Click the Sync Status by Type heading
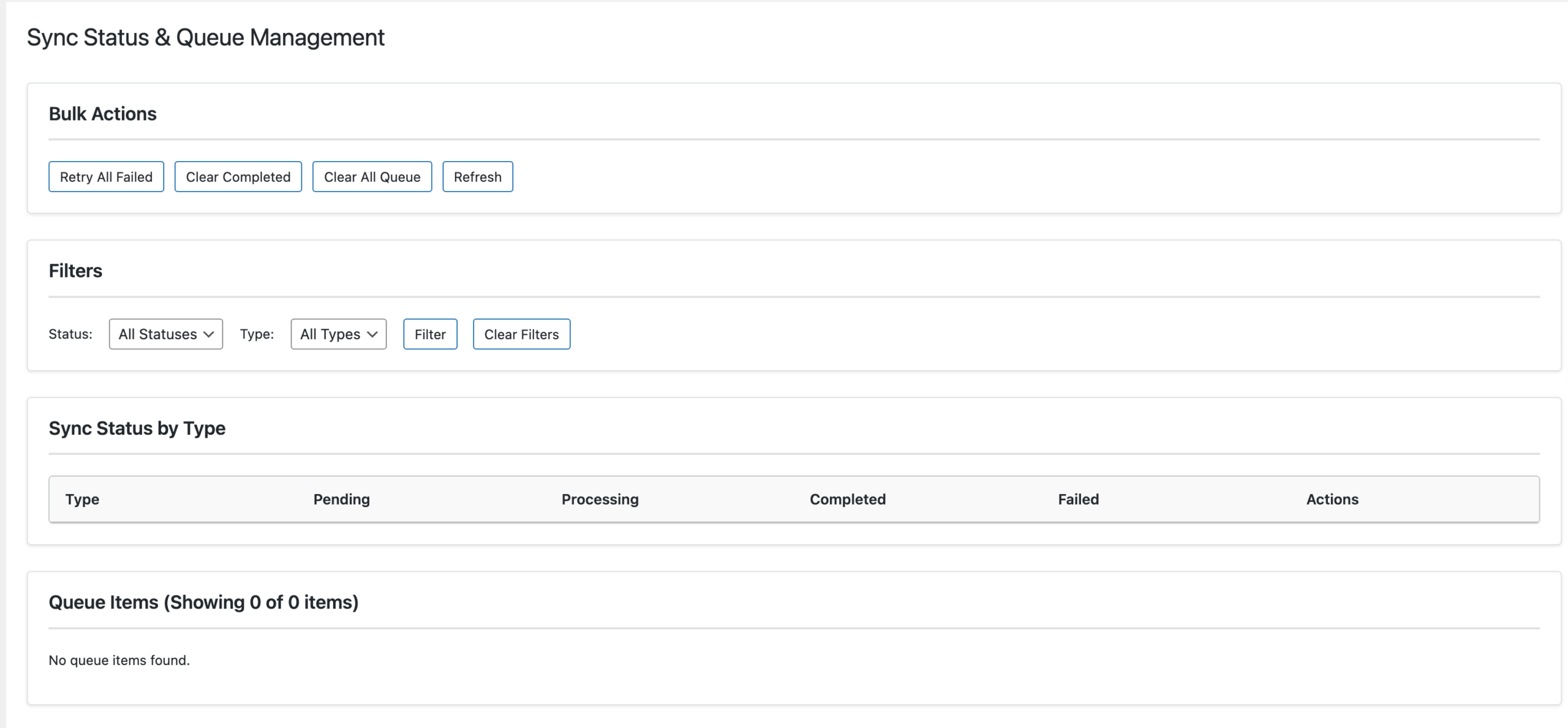1568x728 pixels. click(137, 428)
